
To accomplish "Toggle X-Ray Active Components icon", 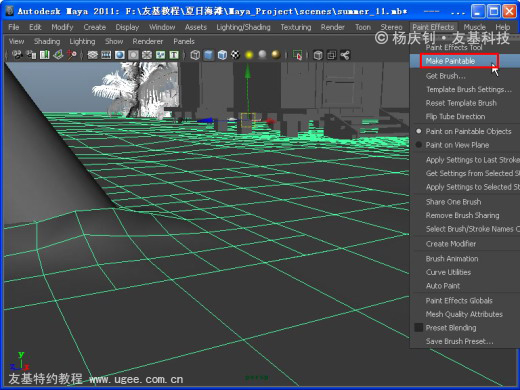I will click(332, 55).
